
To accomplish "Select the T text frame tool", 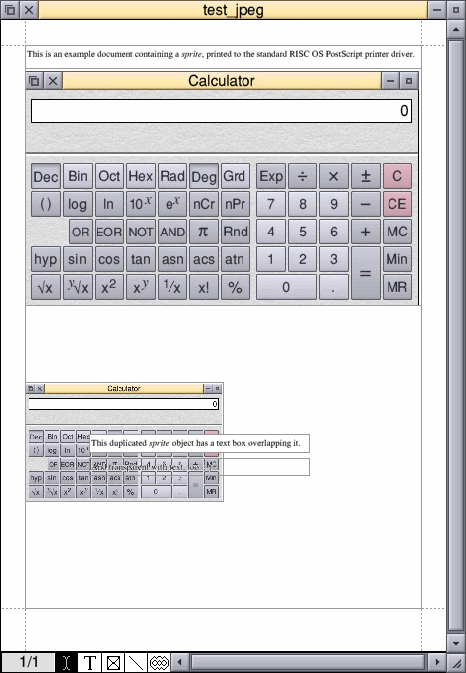I will (90, 663).
